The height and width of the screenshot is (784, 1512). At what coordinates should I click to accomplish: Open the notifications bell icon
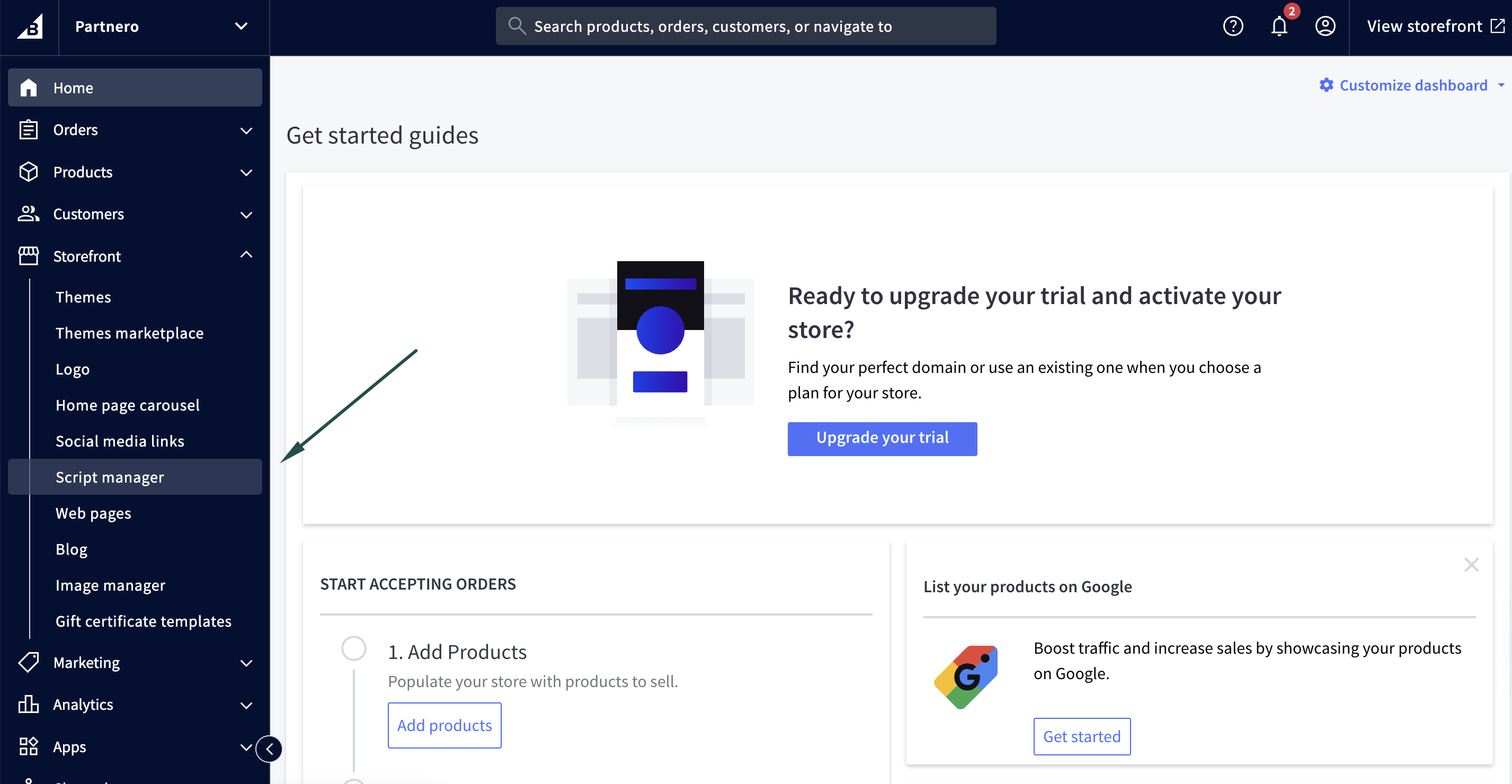tap(1279, 26)
